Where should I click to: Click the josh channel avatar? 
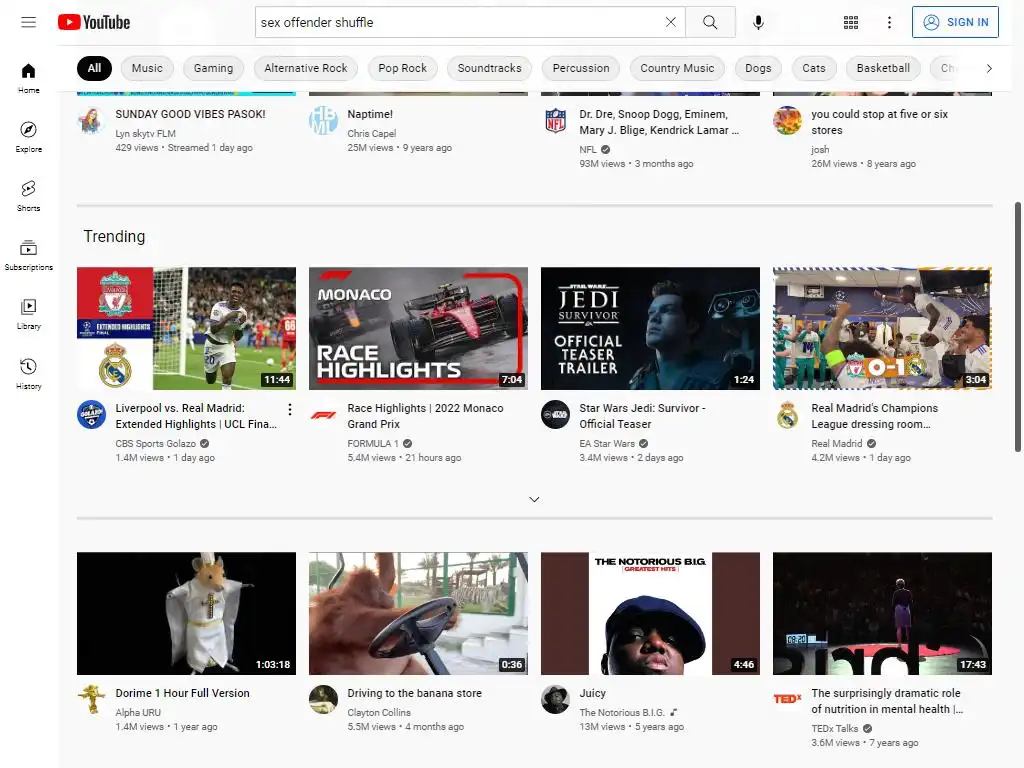788,120
